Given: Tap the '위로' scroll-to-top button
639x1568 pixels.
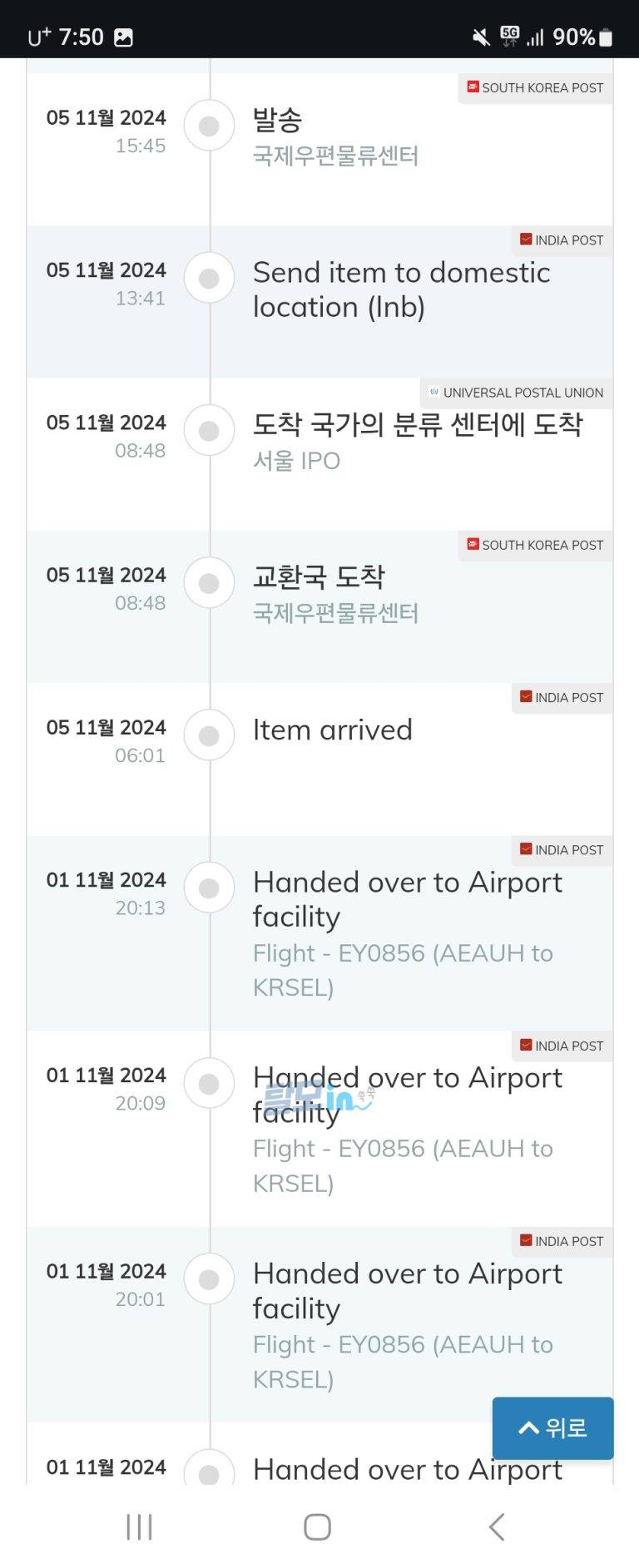Looking at the screenshot, I should click(552, 1428).
